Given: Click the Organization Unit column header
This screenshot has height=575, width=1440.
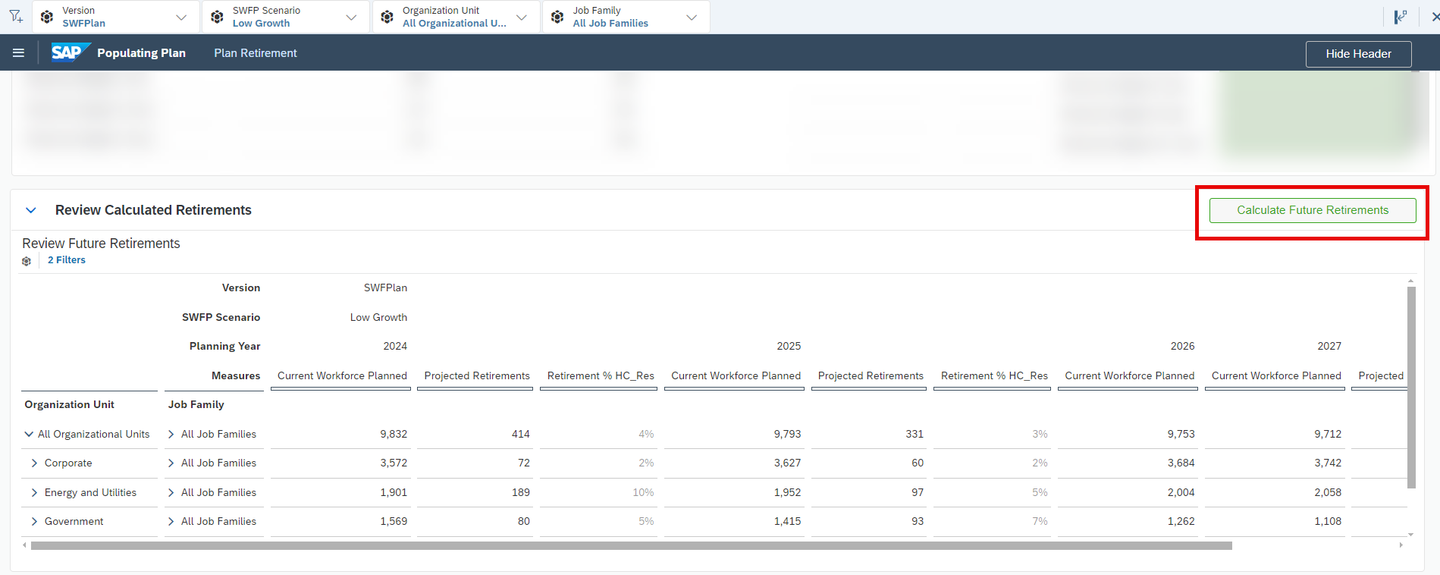Looking at the screenshot, I should pyautogui.click(x=69, y=405).
